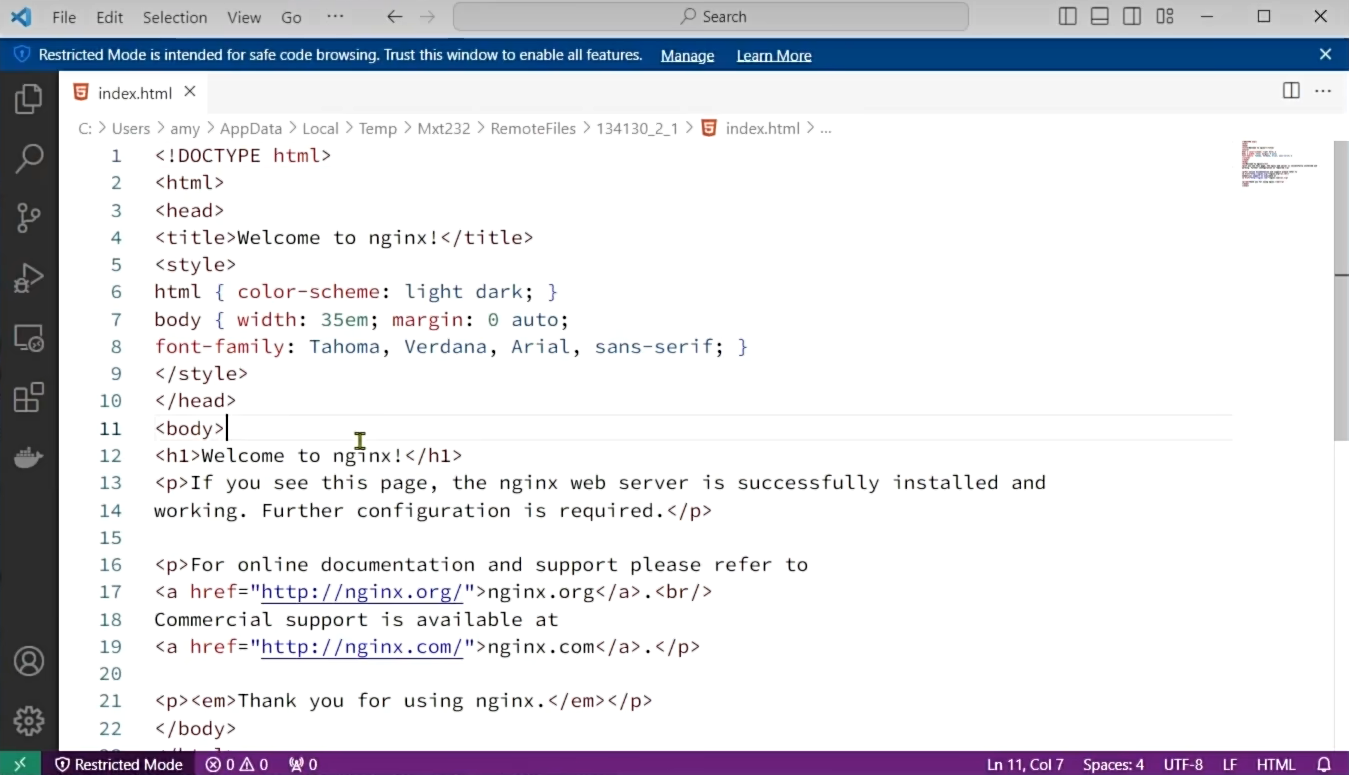1349x775 pixels.
Task: Go forward with the right arrow
Action: click(427, 17)
